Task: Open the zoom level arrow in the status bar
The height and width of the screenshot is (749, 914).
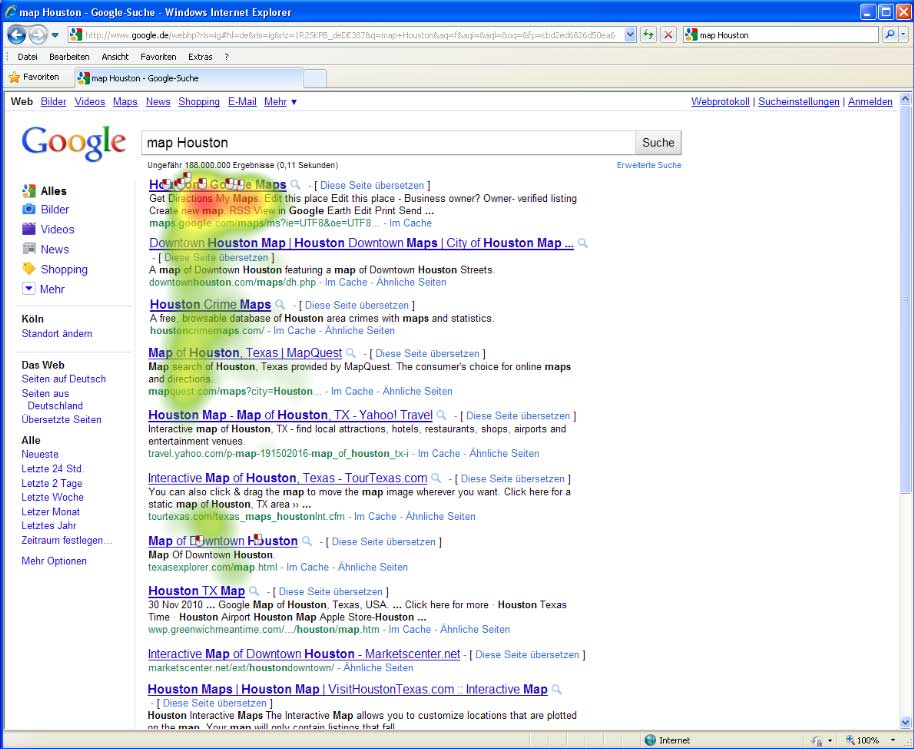Action: point(892,740)
